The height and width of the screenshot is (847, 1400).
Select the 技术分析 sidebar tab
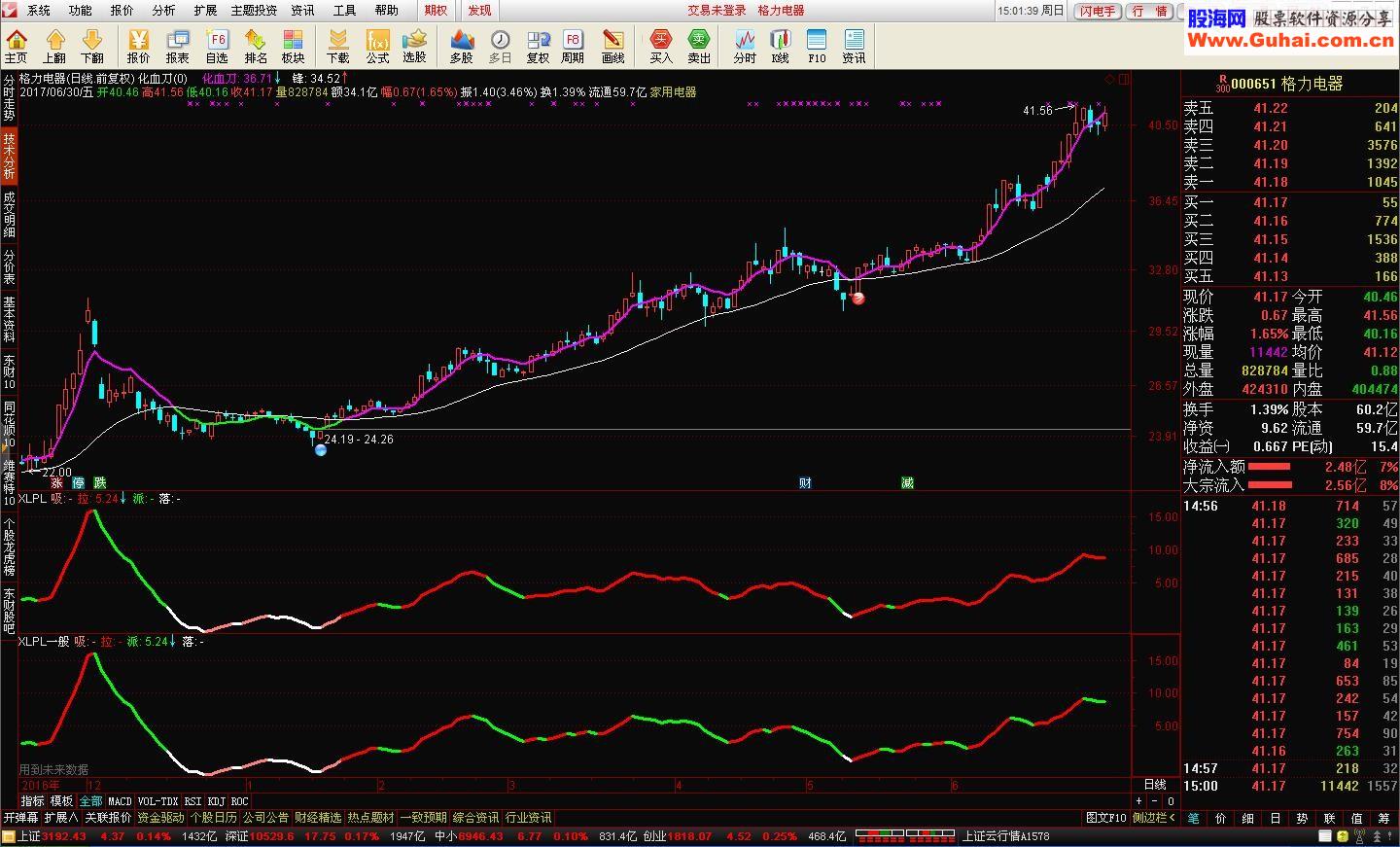coord(9,156)
